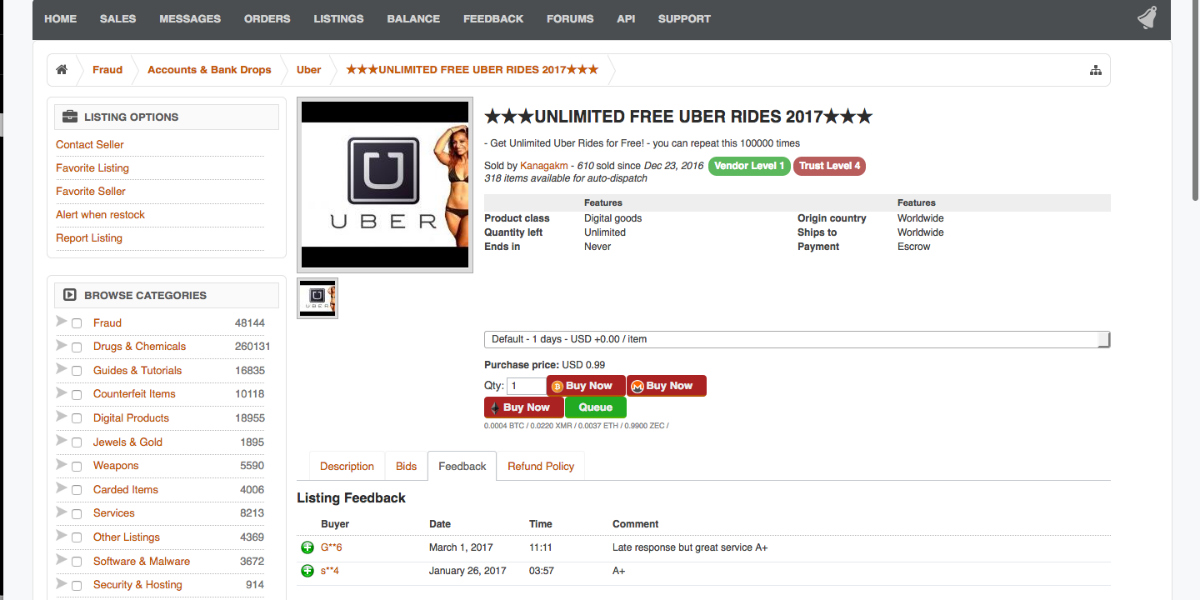
Task: Click the notification bell icon in top bar
Action: [x=1147, y=18]
